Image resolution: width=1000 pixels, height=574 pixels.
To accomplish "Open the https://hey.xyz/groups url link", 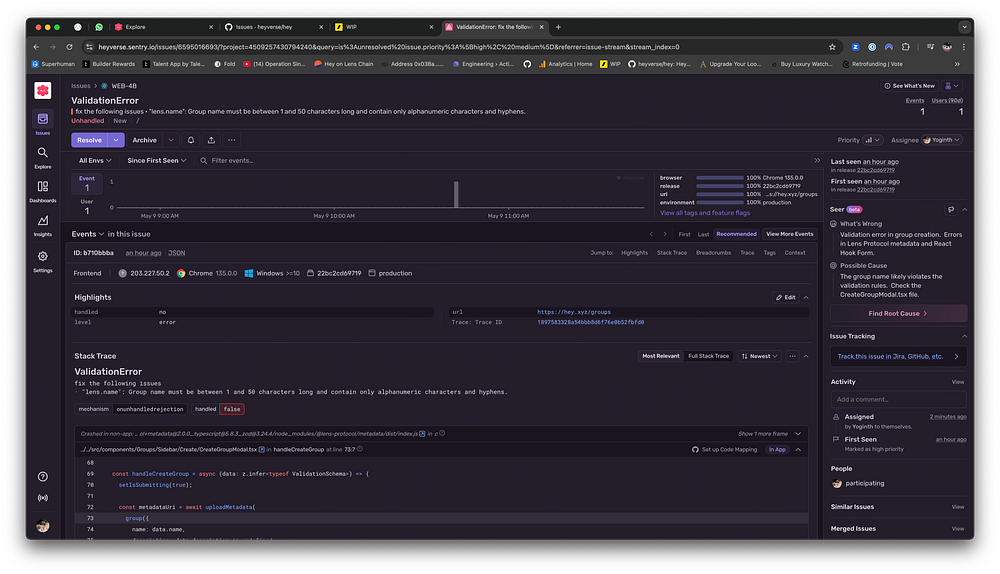I will [x=573, y=312].
